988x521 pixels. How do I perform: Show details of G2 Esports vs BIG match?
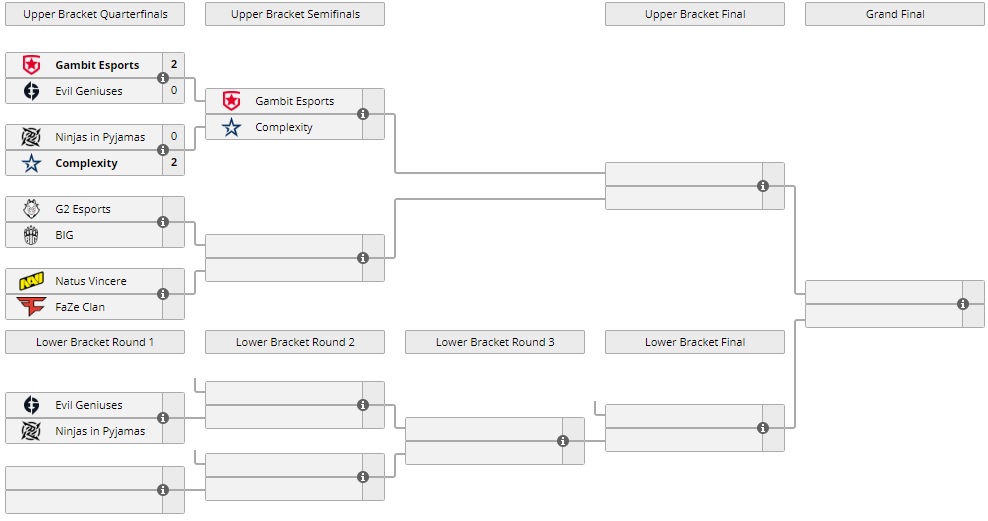pyautogui.click(x=163, y=222)
